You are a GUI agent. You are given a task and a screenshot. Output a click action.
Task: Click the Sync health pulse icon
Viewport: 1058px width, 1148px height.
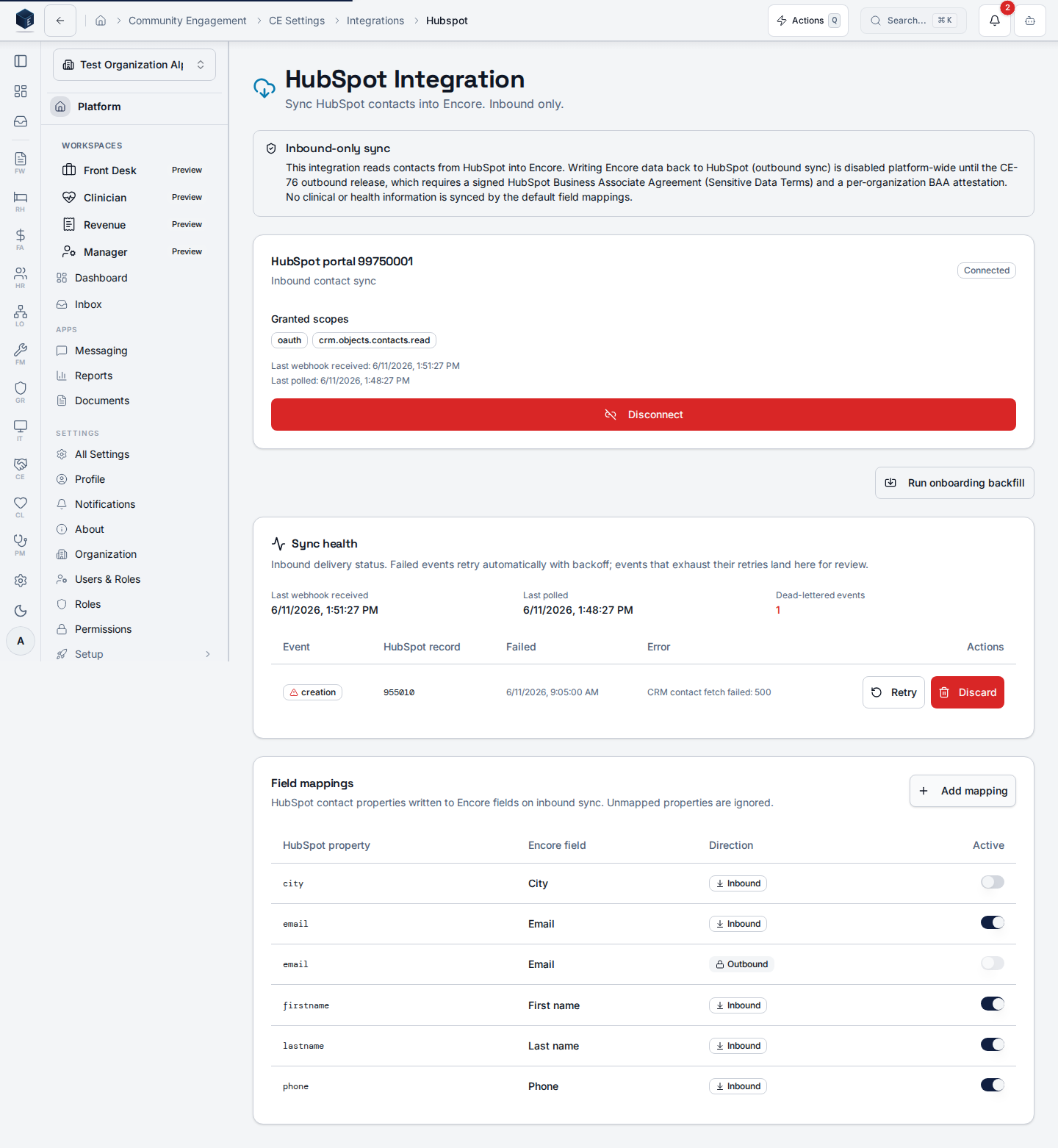point(278,544)
